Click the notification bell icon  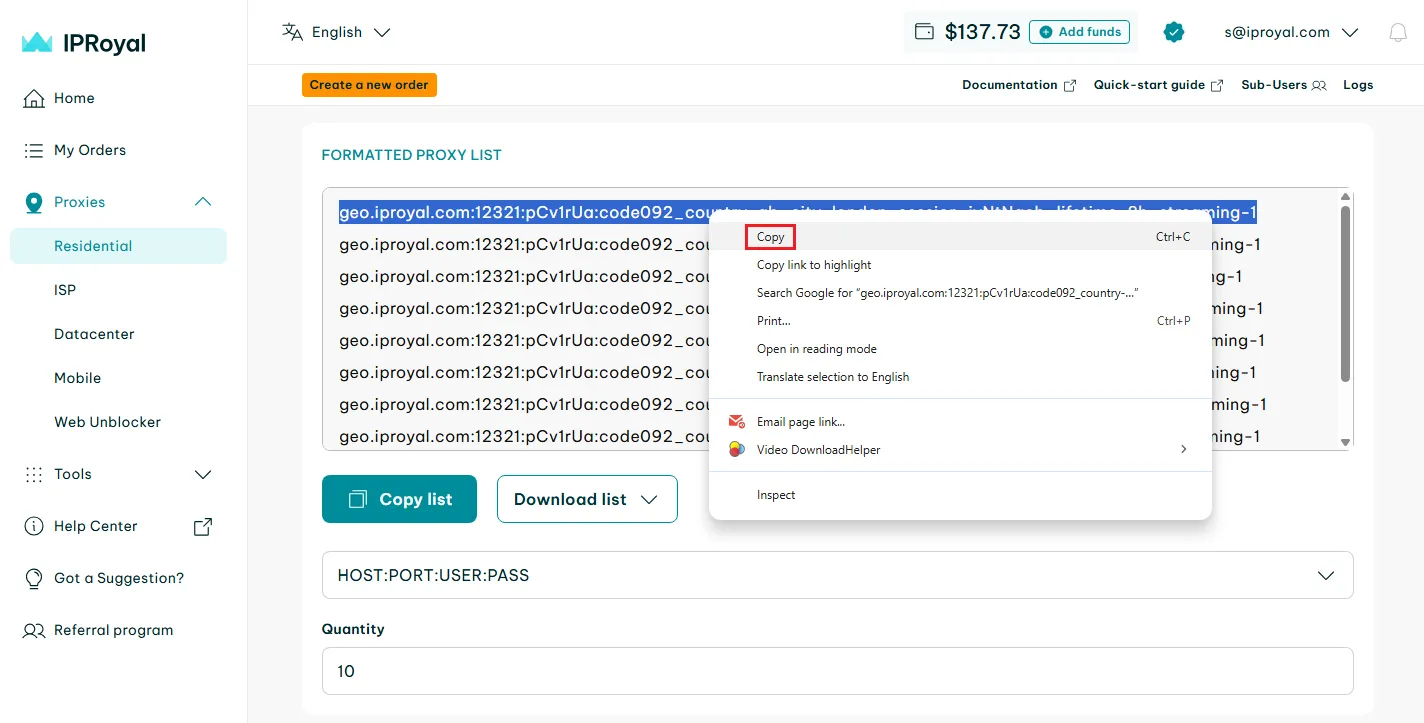1398,33
